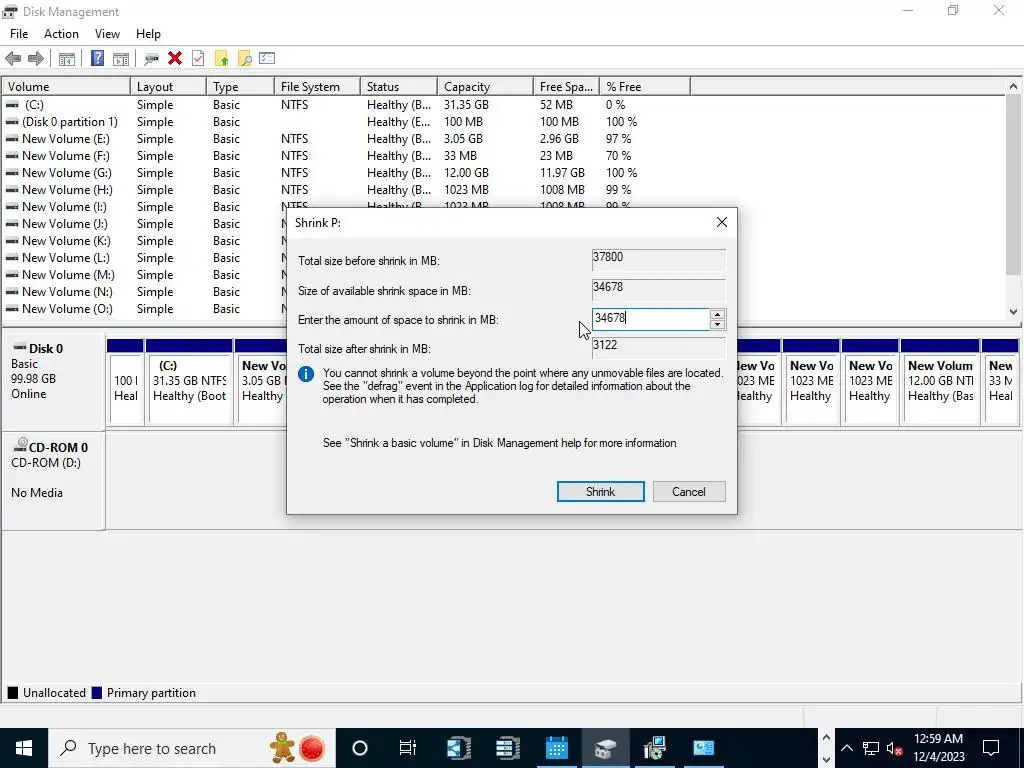
Task: Open the computer setup installer taskbar icon
Action: click(x=654, y=748)
